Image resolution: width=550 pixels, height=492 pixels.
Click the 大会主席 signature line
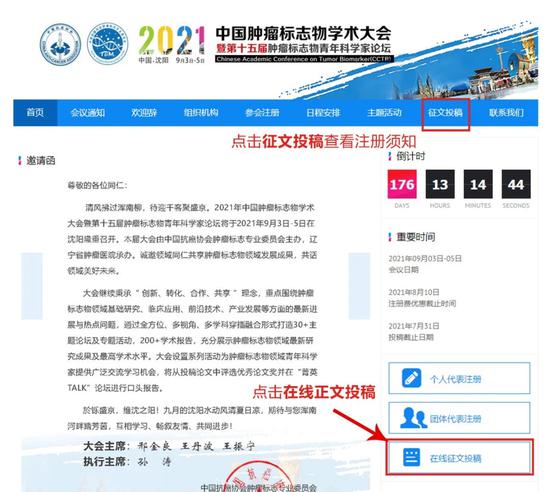169,446
